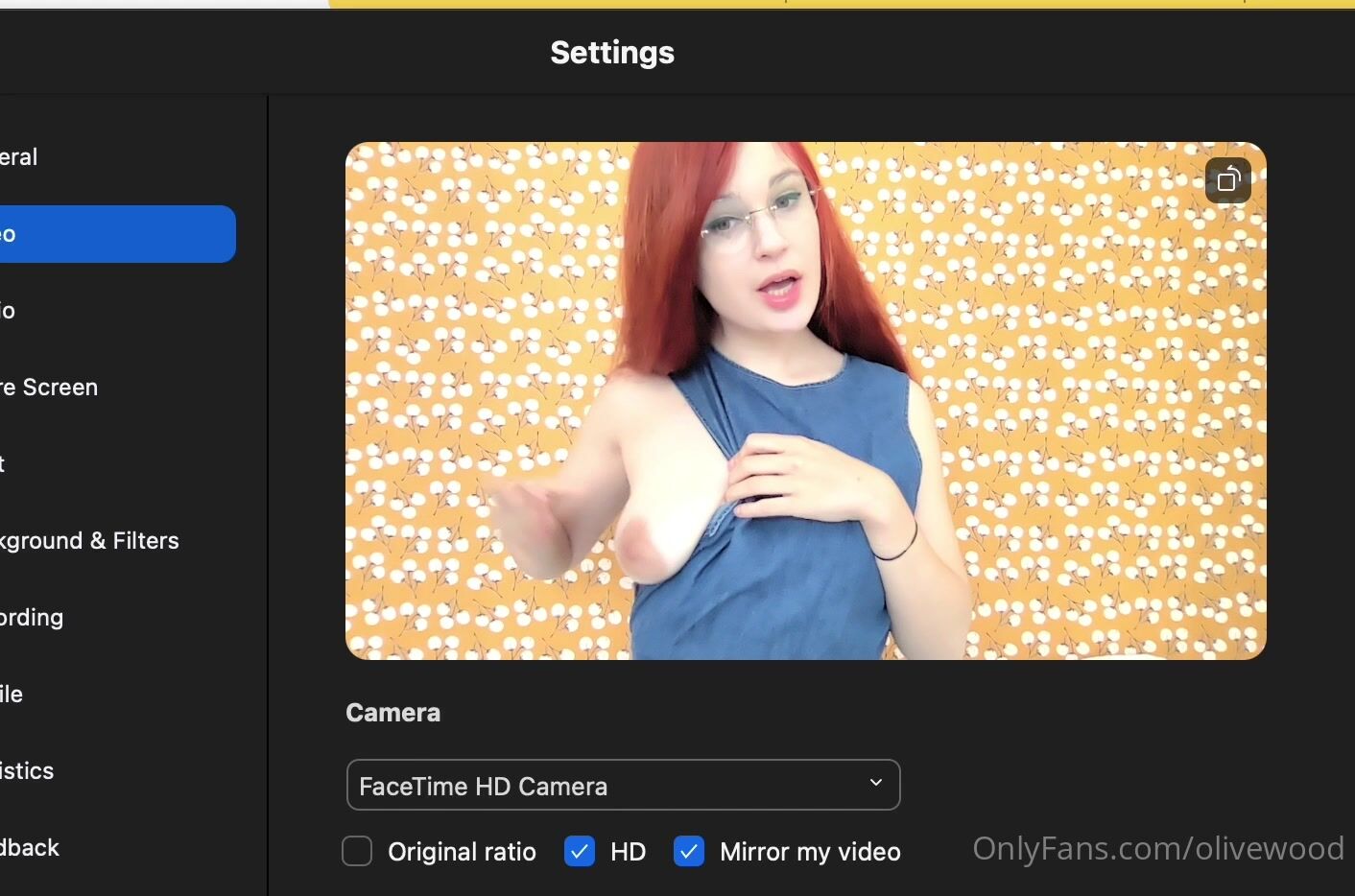Open the Feedback section
This screenshot has height=896, width=1355.
pyautogui.click(x=31, y=848)
